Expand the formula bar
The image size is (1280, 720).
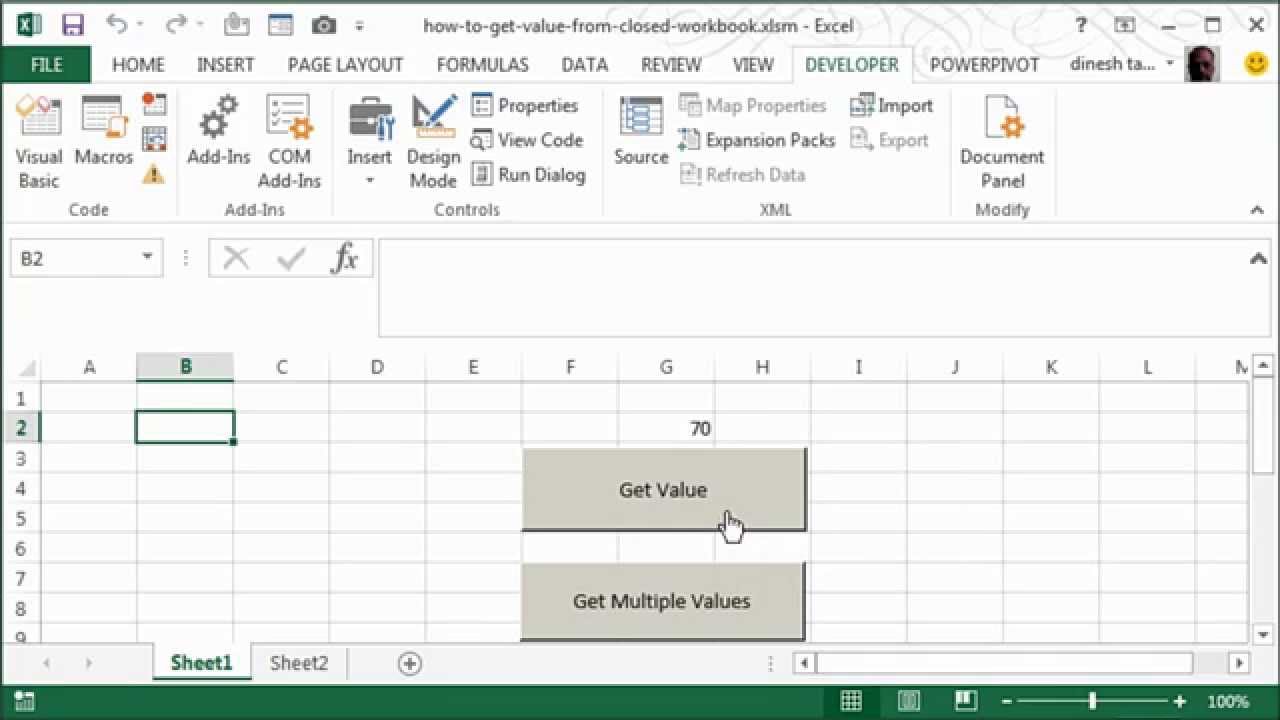1258,259
